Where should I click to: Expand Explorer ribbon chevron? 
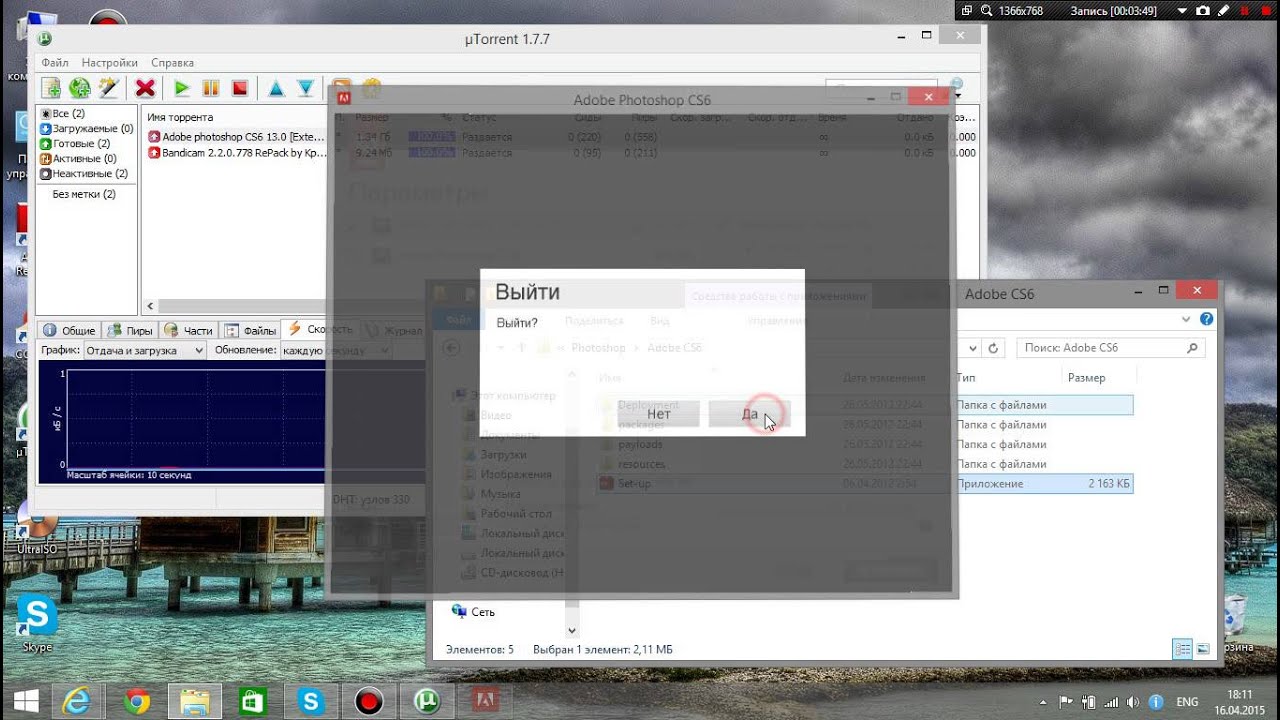(1187, 320)
